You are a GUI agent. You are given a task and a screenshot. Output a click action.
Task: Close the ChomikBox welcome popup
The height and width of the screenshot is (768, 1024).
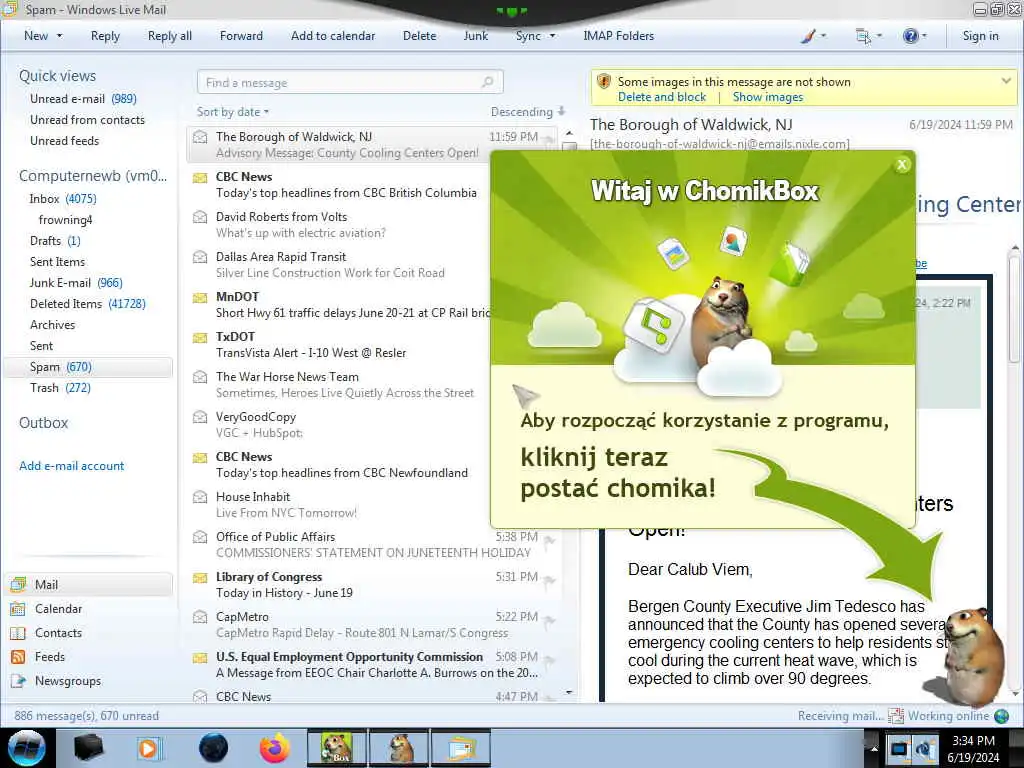click(902, 165)
